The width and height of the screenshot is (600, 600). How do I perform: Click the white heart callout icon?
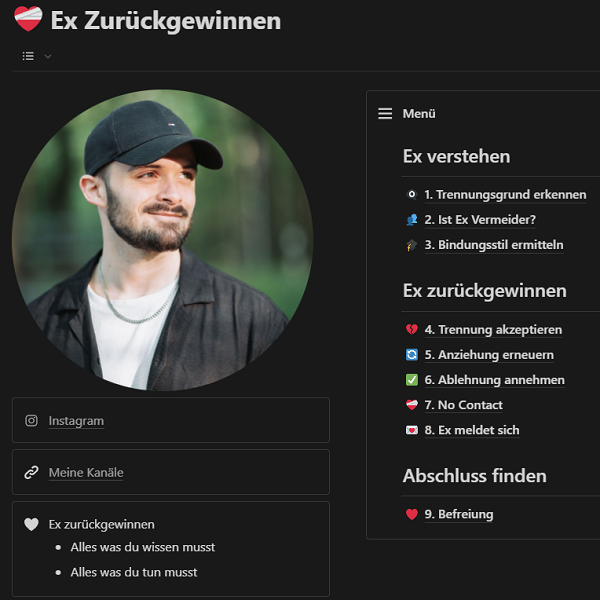[x=31, y=524]
